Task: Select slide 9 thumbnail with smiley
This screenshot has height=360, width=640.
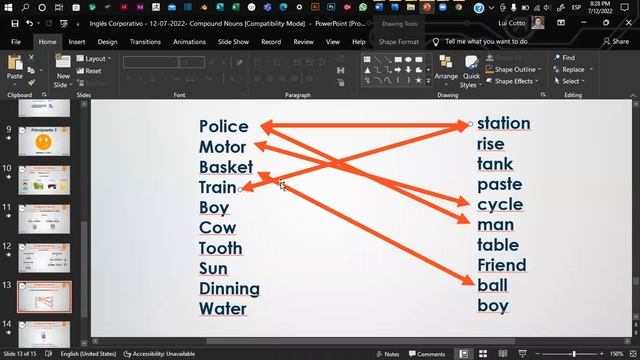Action: coord(44,141)
